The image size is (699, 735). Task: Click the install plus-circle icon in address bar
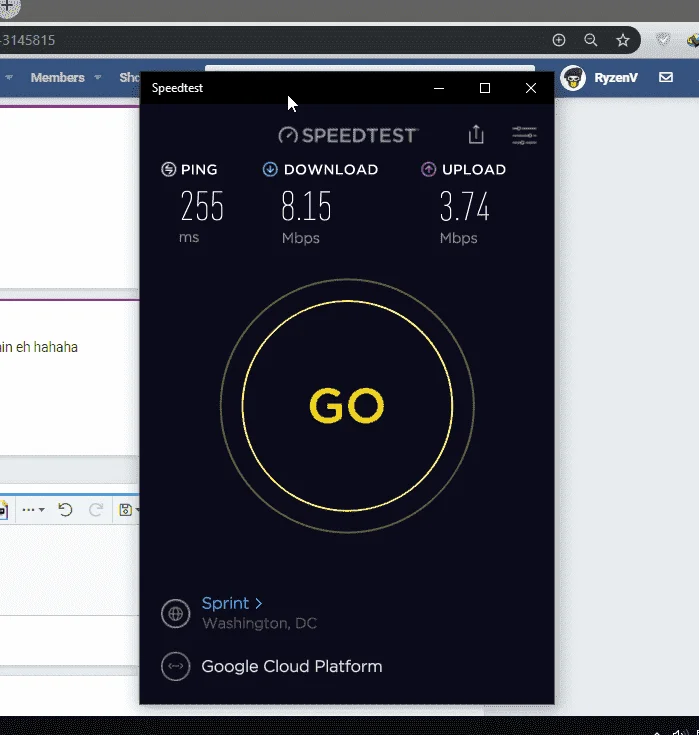coord(559,40)
